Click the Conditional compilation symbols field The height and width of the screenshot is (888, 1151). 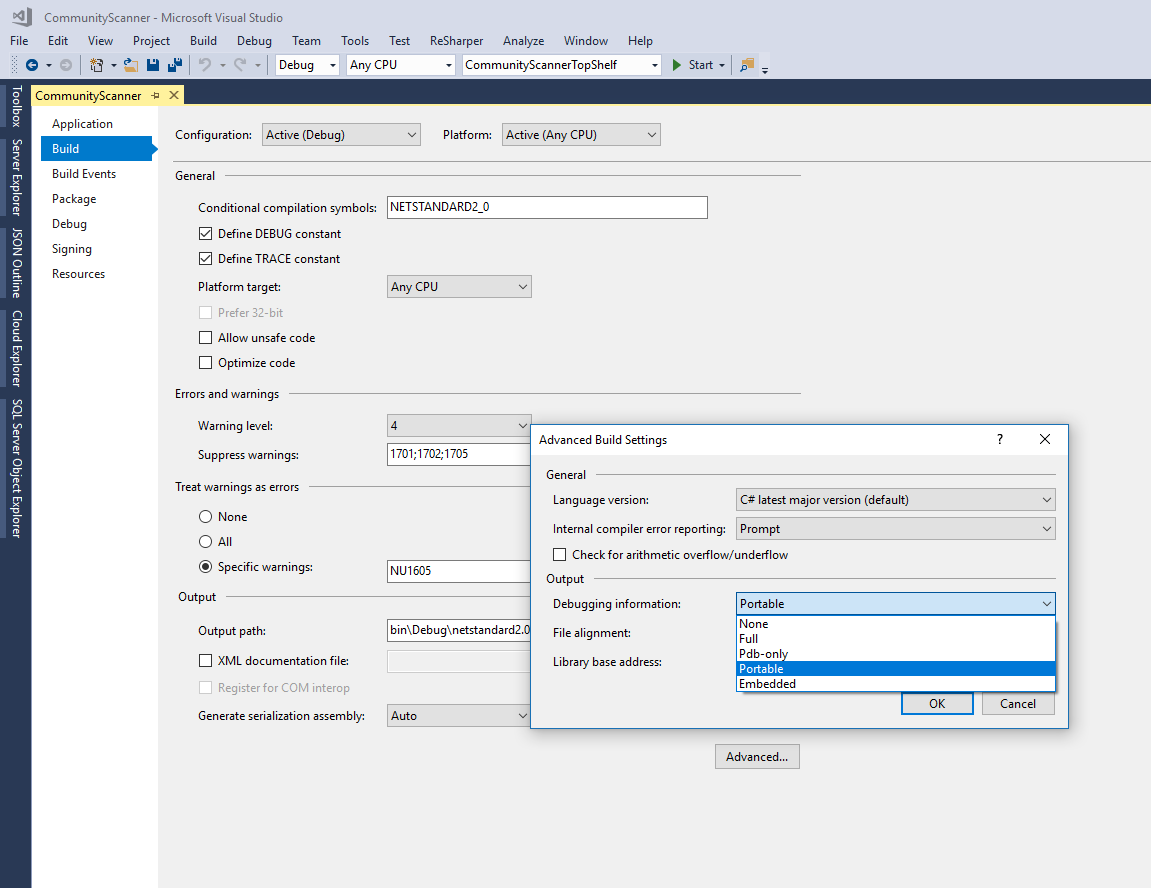tap(548, 208)
